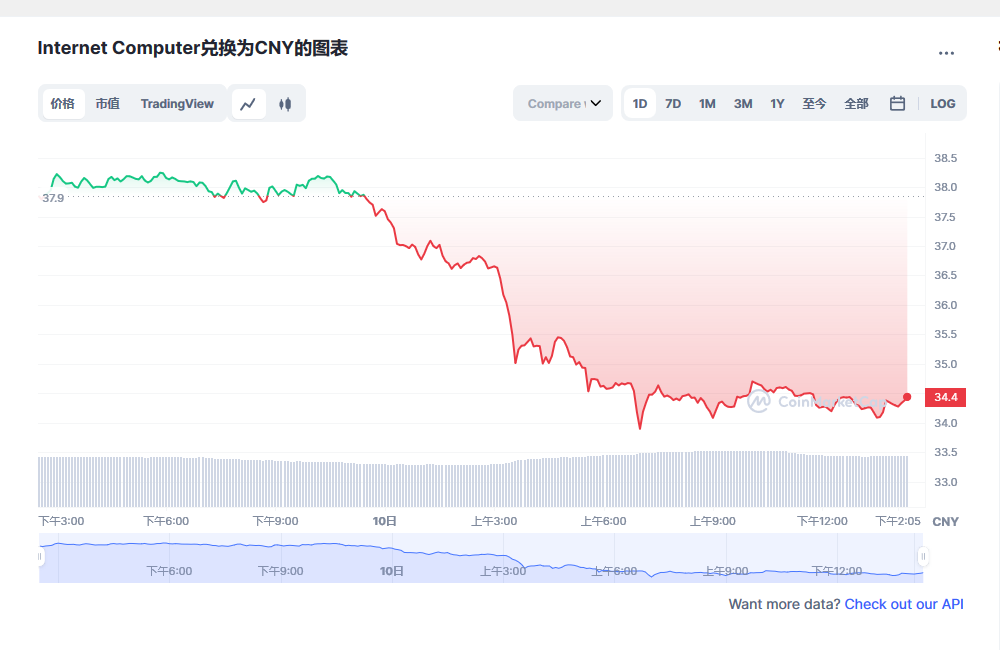The width and height of the screenshot is (1000, 650).
Task: Select the 市值 tab
Action: click(108, 103)
